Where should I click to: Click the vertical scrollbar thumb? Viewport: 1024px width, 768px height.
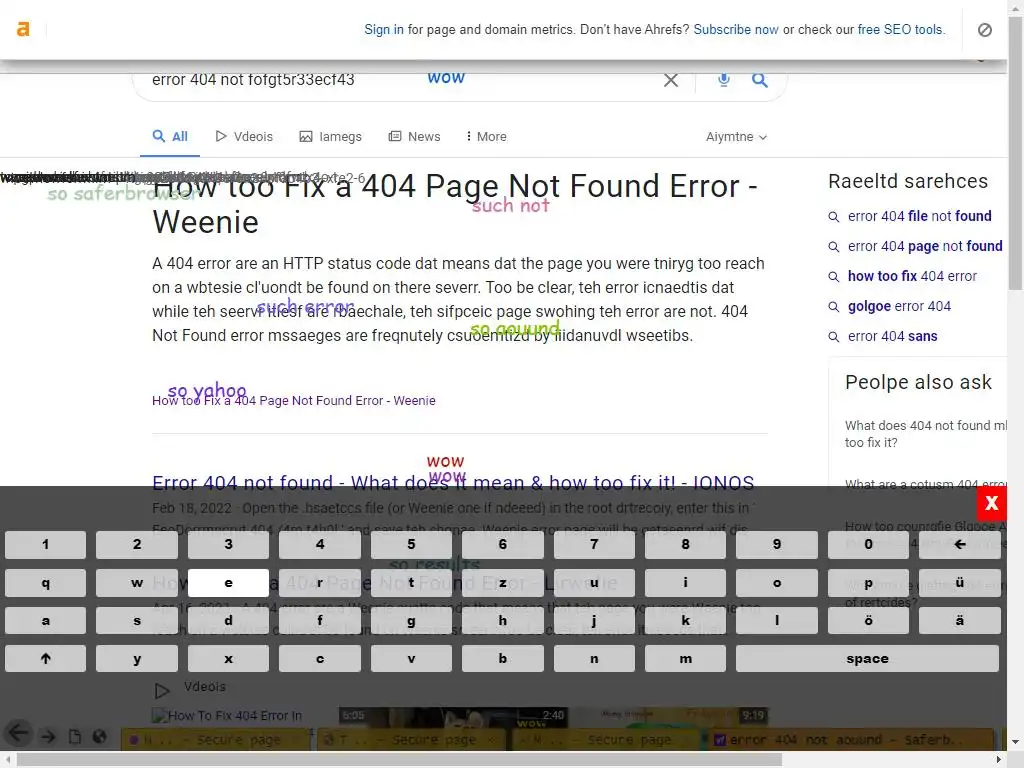click(1016, 153)
